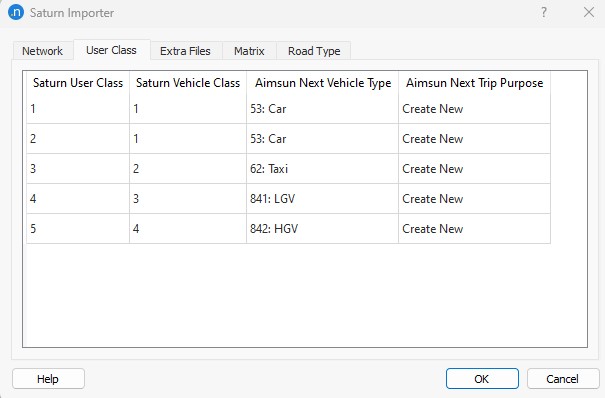Close the Saturn Importer dialog
605x398 pixels.
pos(589,12)
